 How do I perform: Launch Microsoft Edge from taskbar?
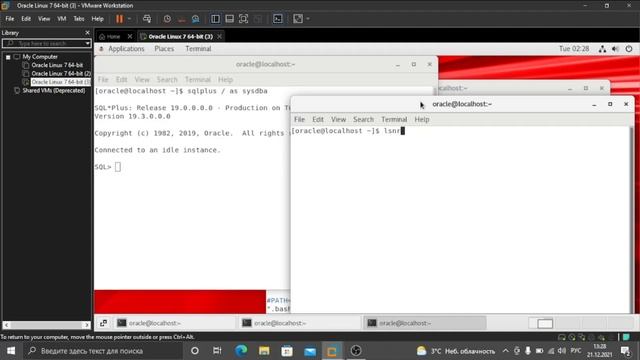(x=241, y=351)
